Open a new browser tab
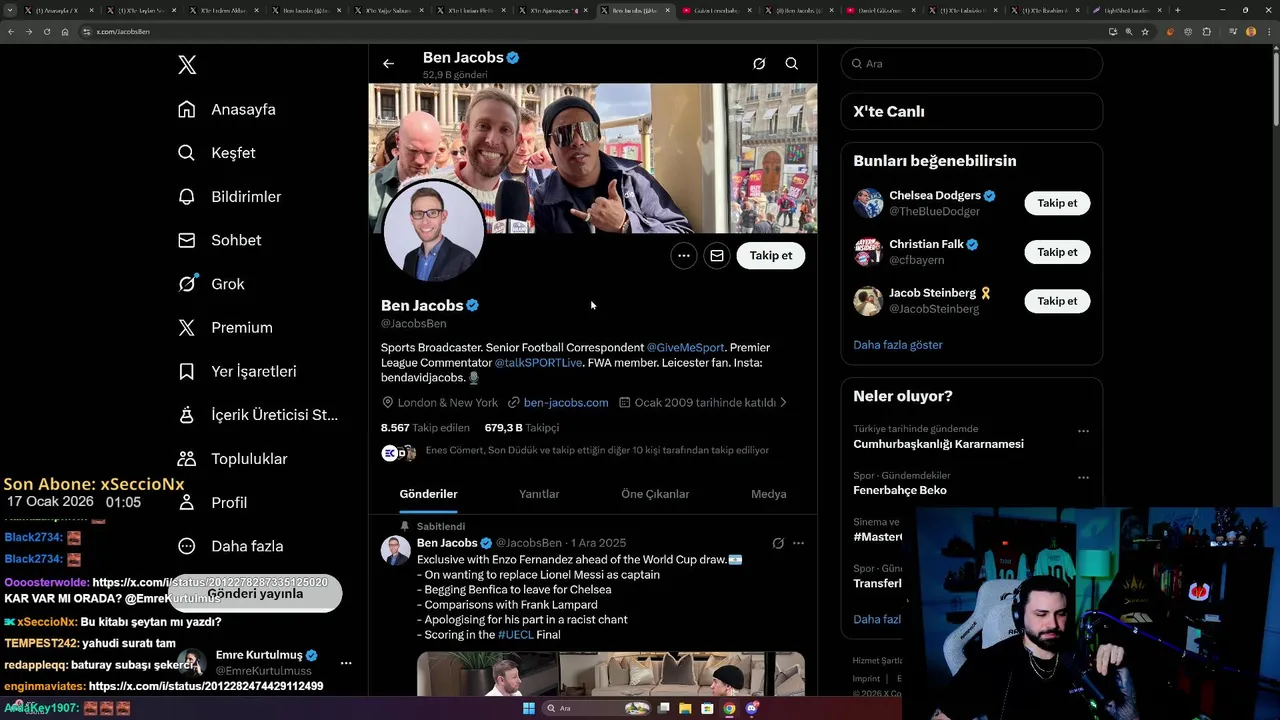 1177,10
